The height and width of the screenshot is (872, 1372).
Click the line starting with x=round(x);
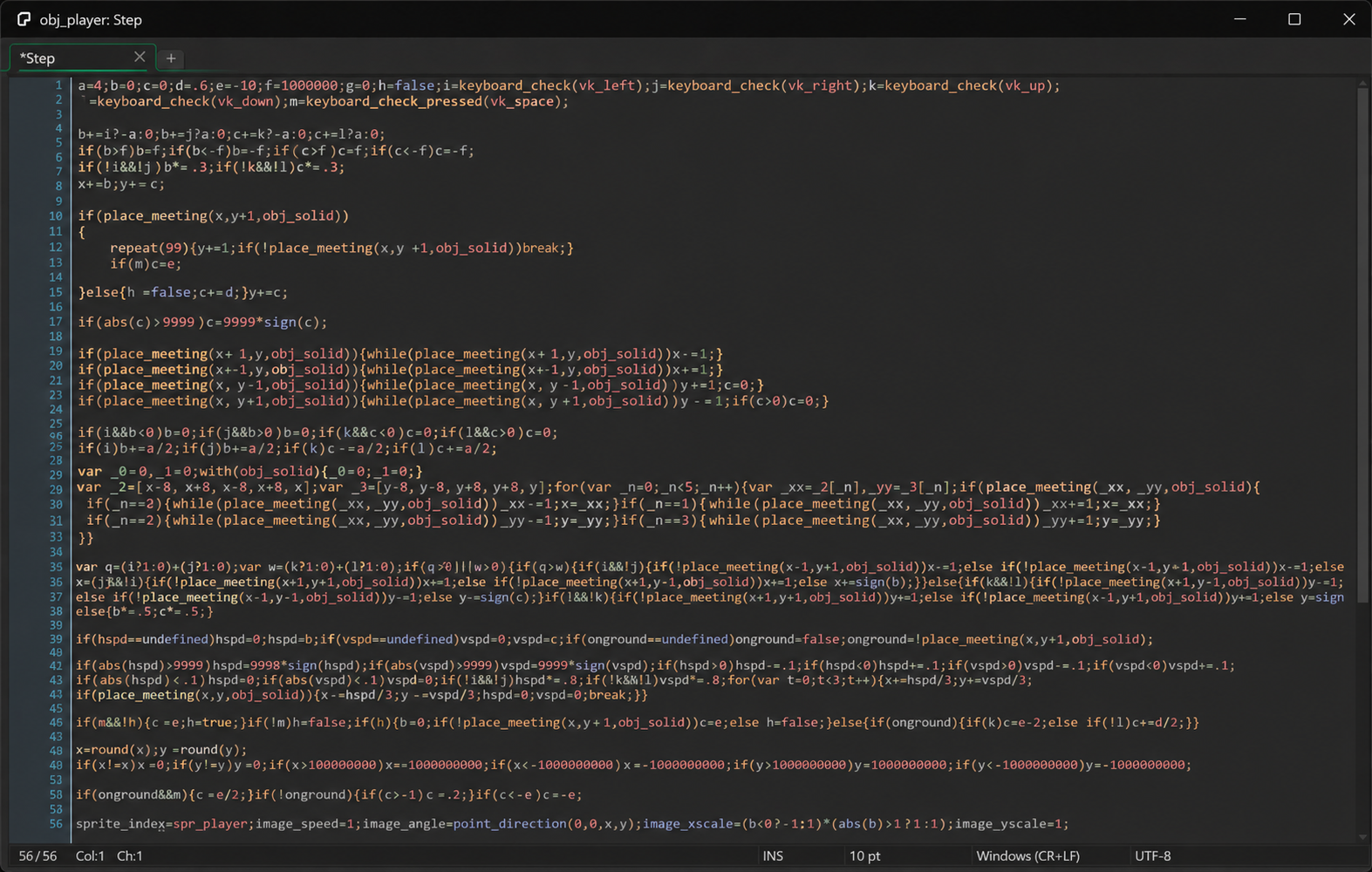(x=161, y=749)
